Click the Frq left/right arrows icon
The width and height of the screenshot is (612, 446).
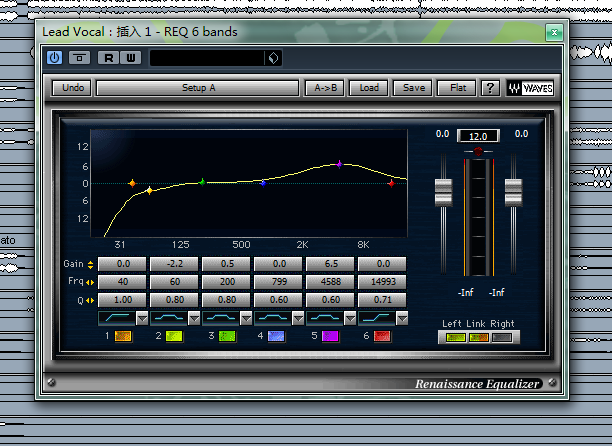click(x=90, y=282)
